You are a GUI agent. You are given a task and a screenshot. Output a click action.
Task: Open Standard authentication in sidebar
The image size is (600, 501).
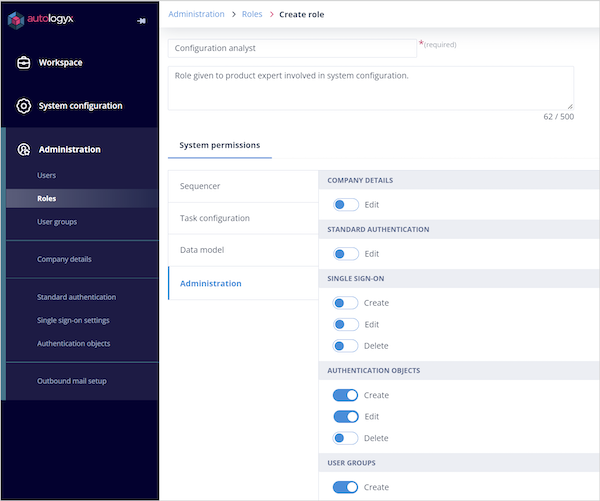click(77, 297)
